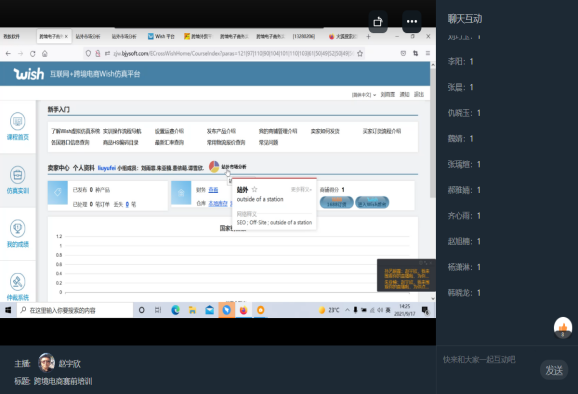Click the pie chart market analysis icon
The width and height of the screenshot is (578, 394).
pyautogui.click(x=214, y=167)
